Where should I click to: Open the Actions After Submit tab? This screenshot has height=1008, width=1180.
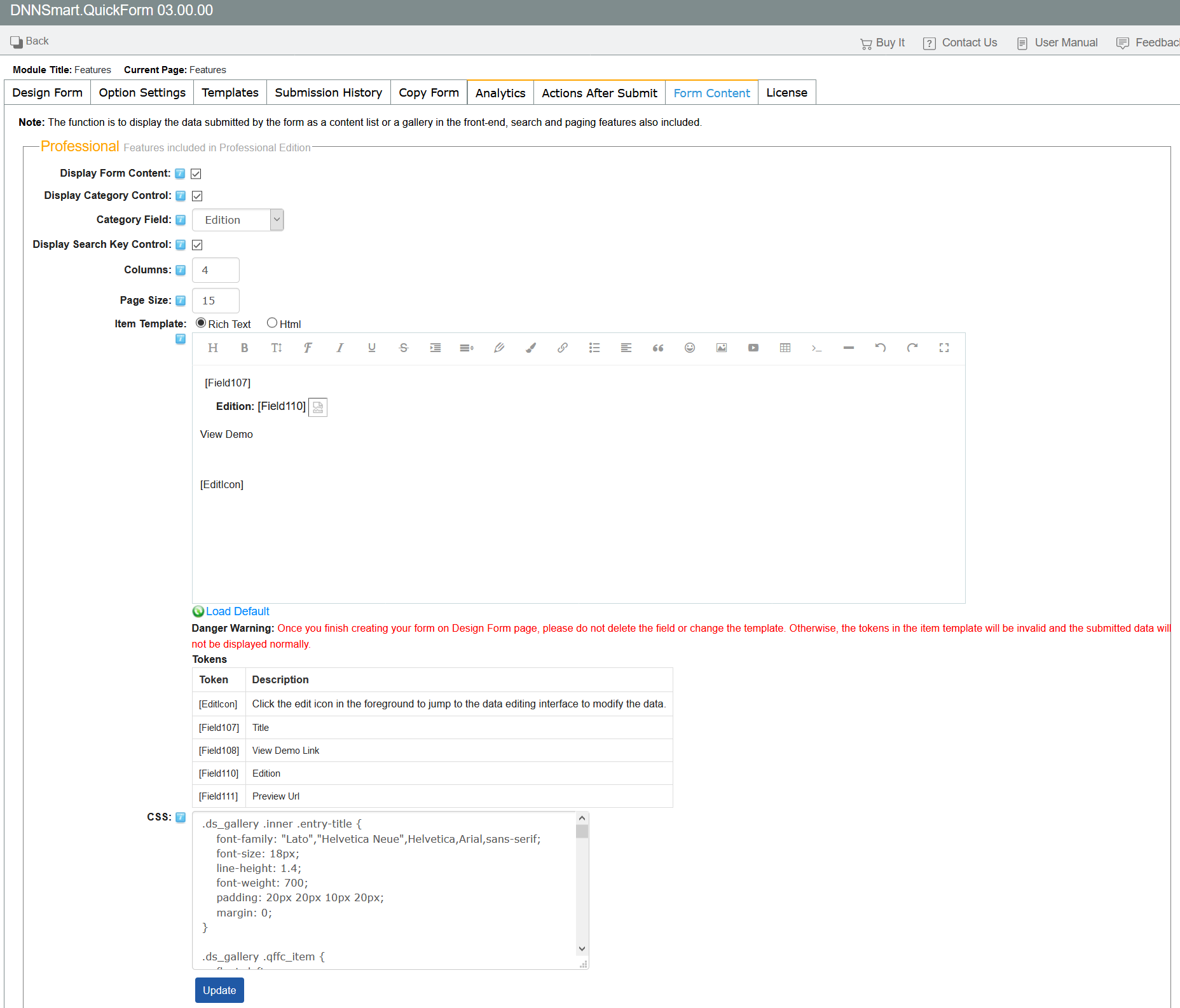[x=599, y=93]
